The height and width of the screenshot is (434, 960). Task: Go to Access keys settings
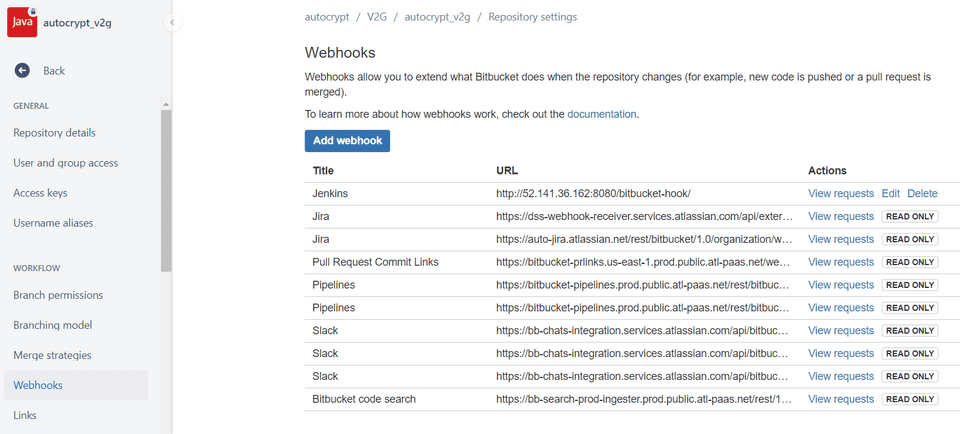pyautogui.click(x=40, y=193)
